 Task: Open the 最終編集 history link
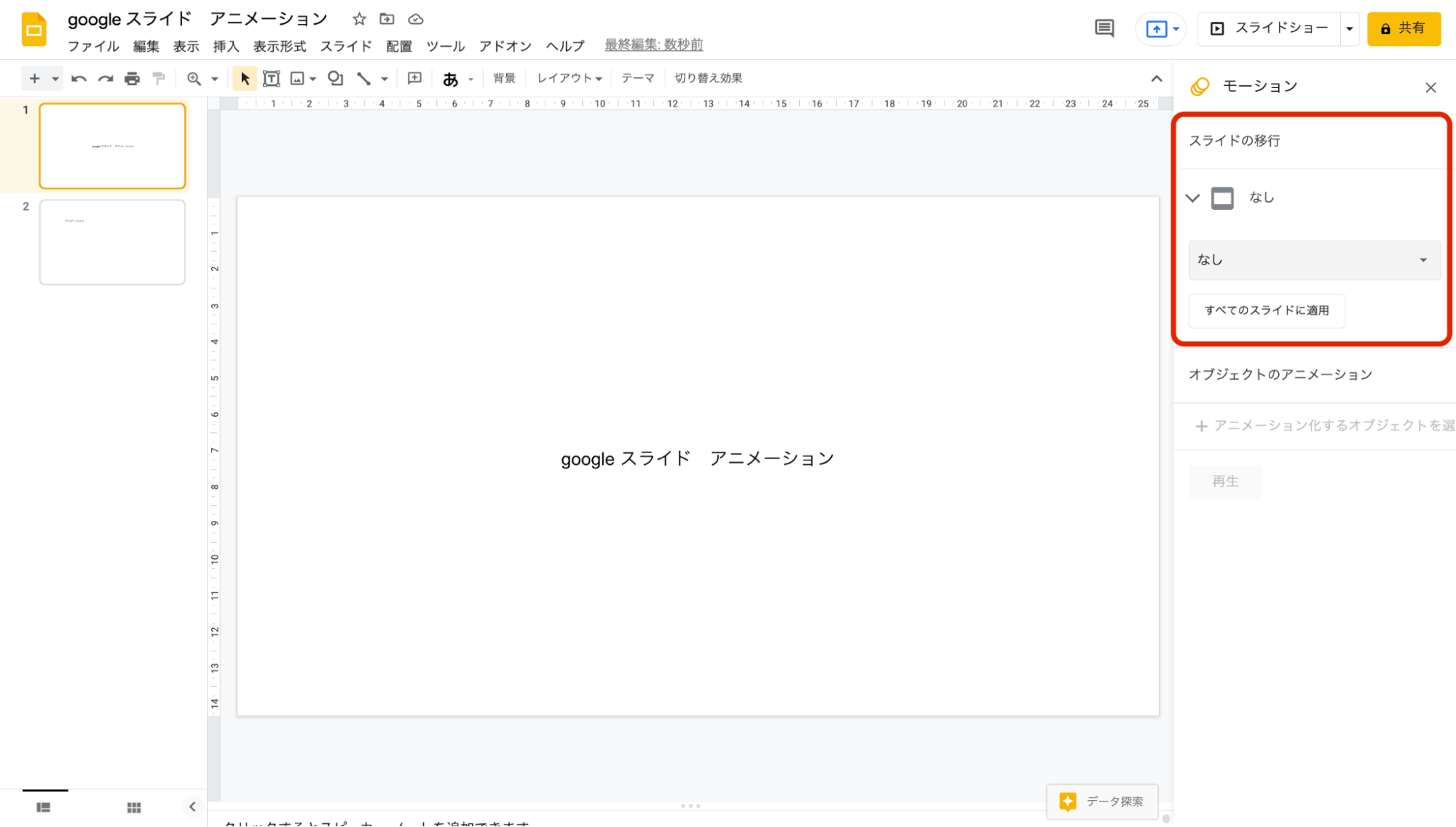click(x=653, y=45)
